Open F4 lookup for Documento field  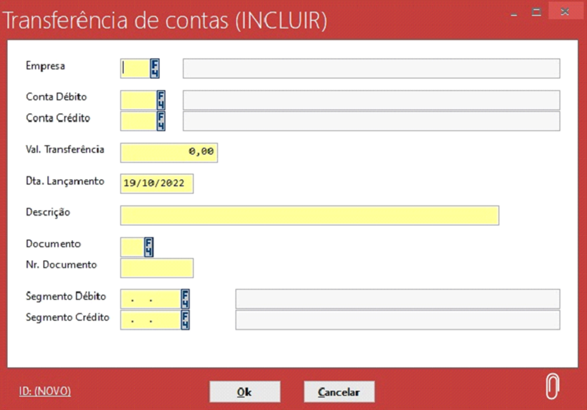[149, 247]
